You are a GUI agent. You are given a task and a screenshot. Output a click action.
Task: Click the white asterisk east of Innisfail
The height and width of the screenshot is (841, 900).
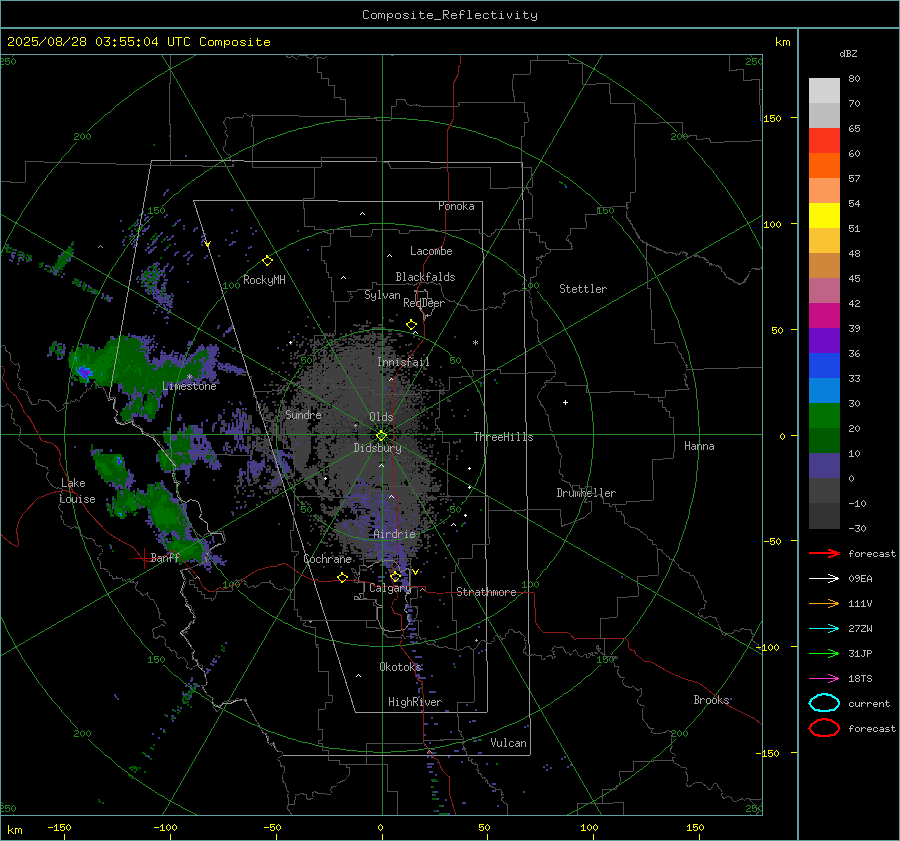click(x=475, y=343)
